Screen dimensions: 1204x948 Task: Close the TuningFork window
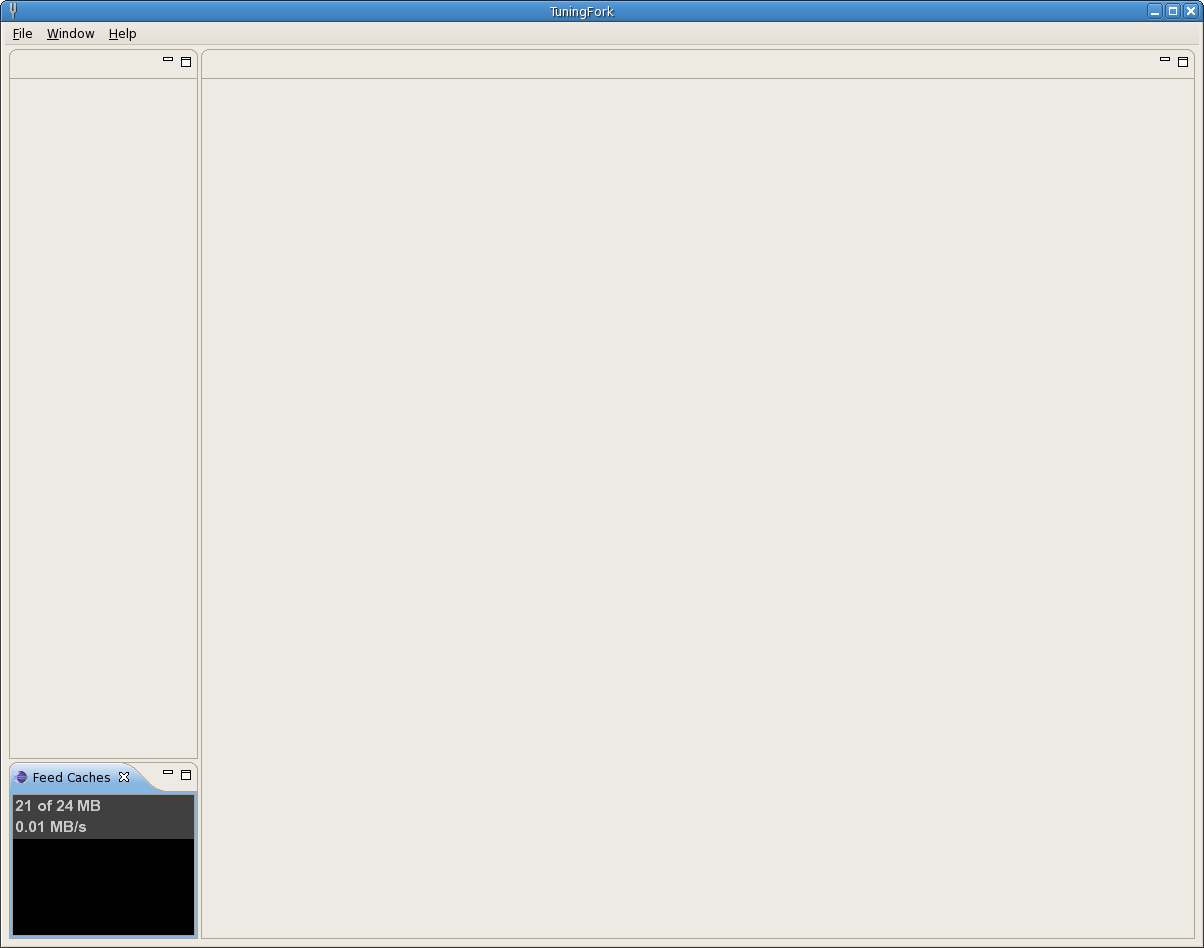pyautogui.click(x=1190, y=12)
